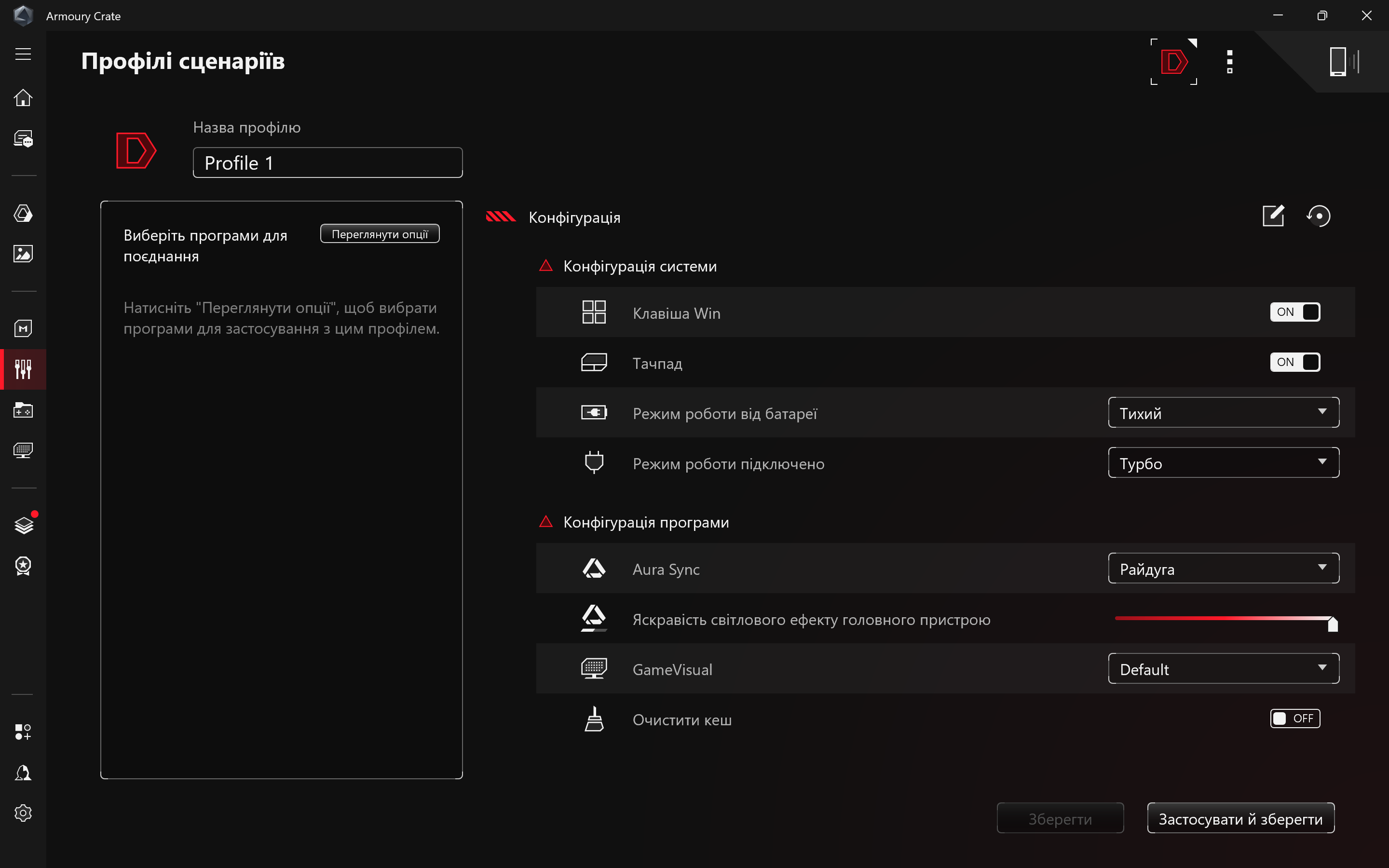Open Settings gear icon in sidebar

(23, 813)
